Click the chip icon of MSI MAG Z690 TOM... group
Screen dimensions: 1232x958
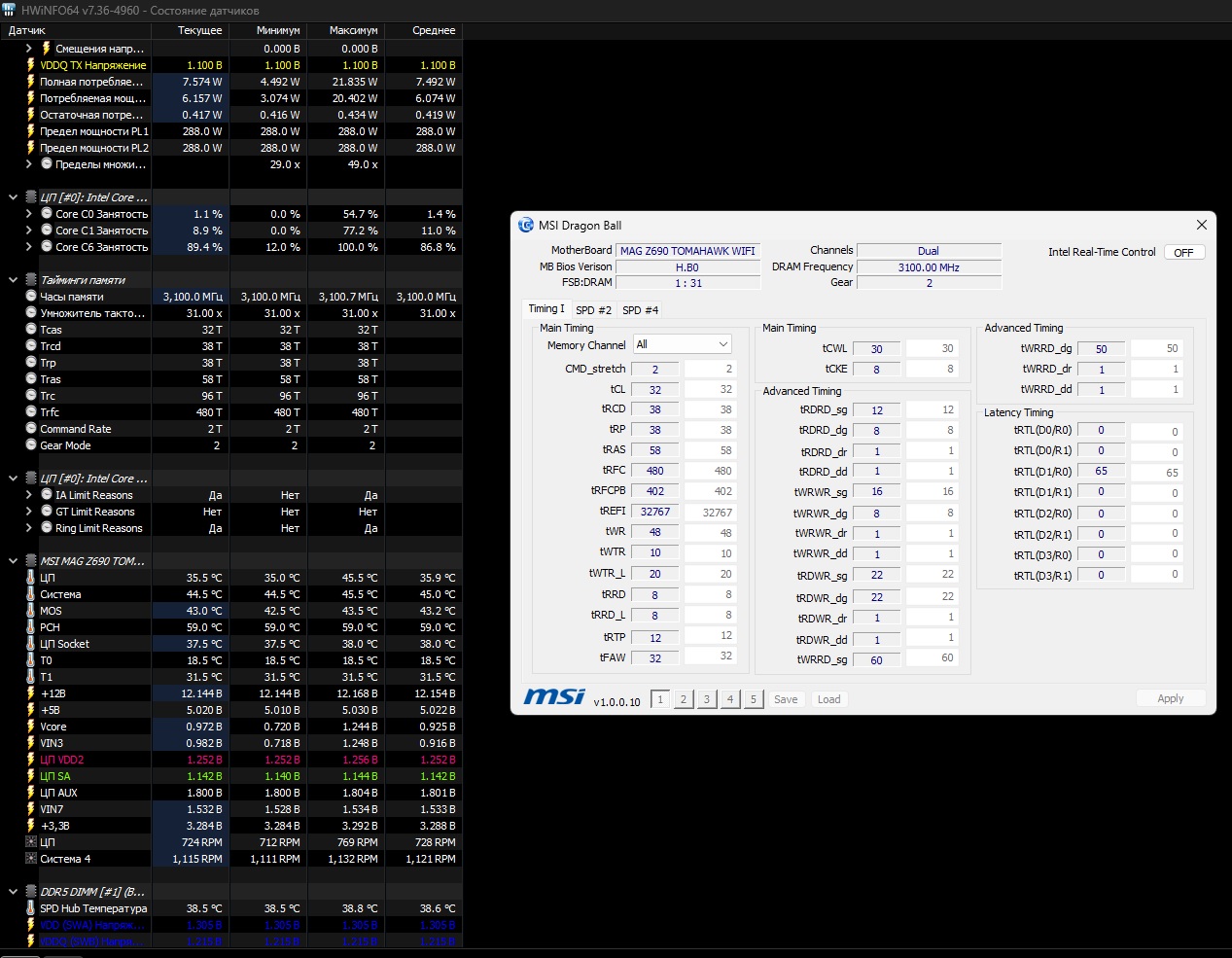[31, 560]
